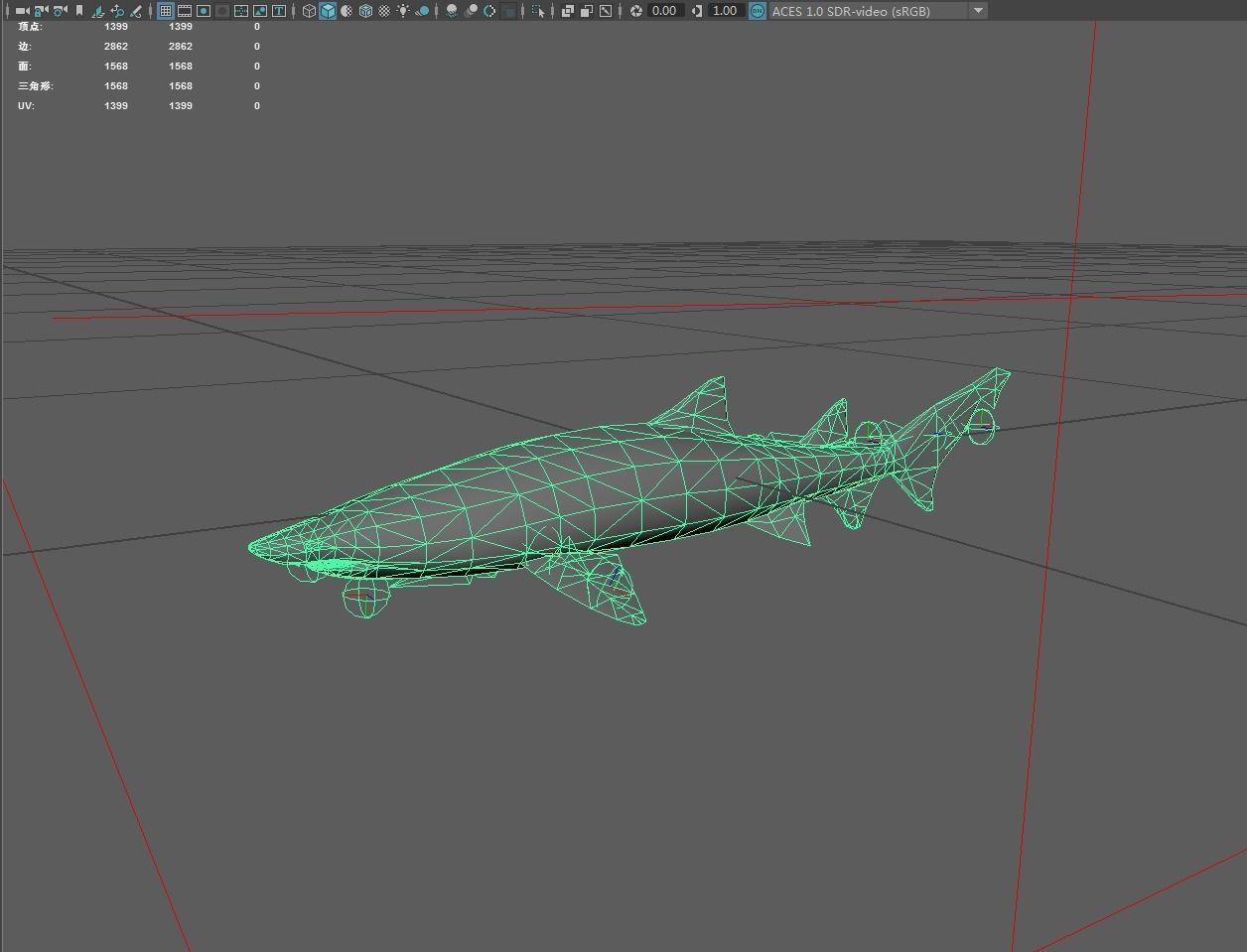The width and height of the screenshot is (1247, 952).
Task: Toggle the Lock Camera icon
Action: click(41, 11)
